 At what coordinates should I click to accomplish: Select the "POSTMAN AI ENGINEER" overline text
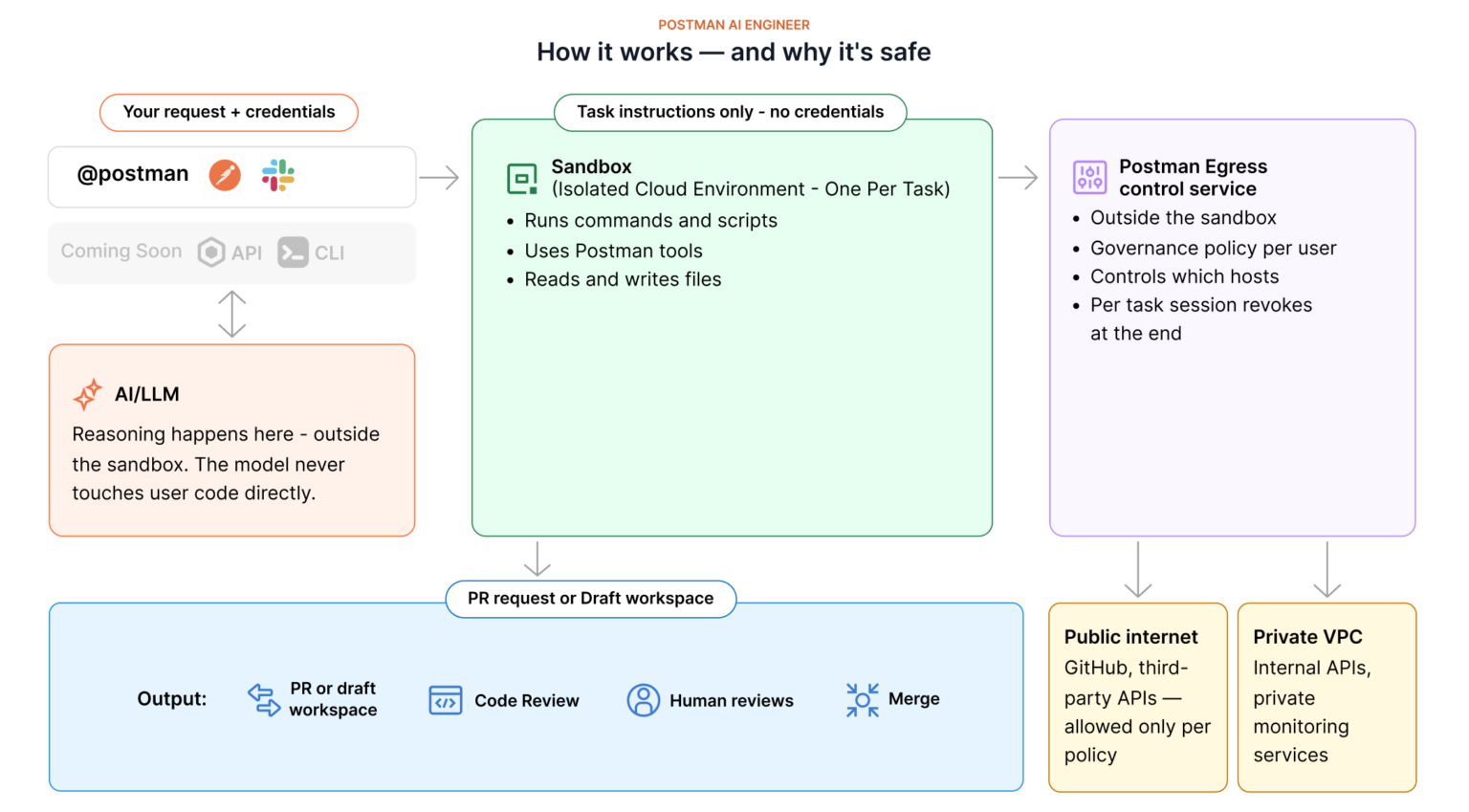click(x=734, y=25)
